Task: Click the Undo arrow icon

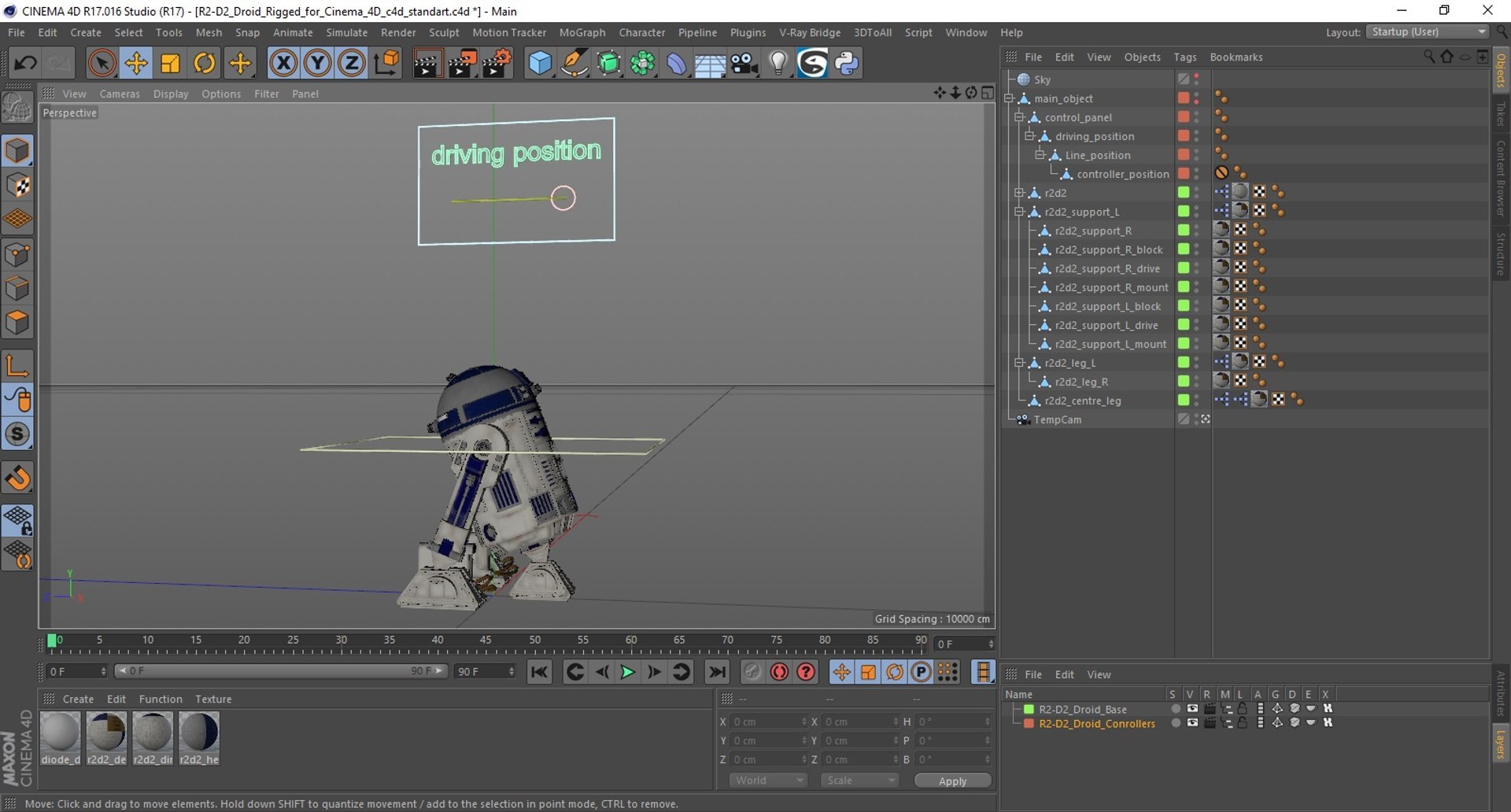Action: (25, 63)
